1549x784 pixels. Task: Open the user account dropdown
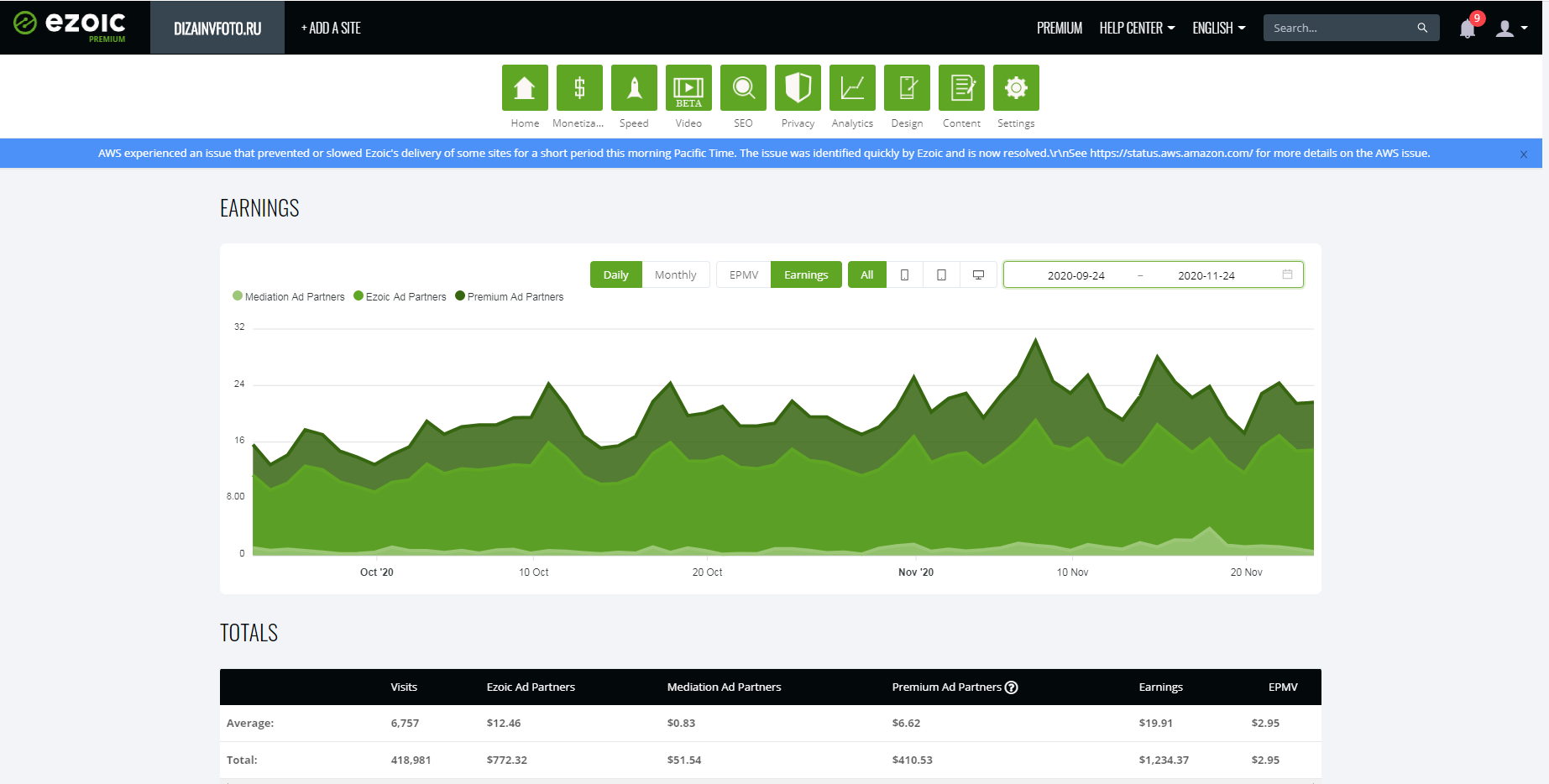tap(1511, 29)
